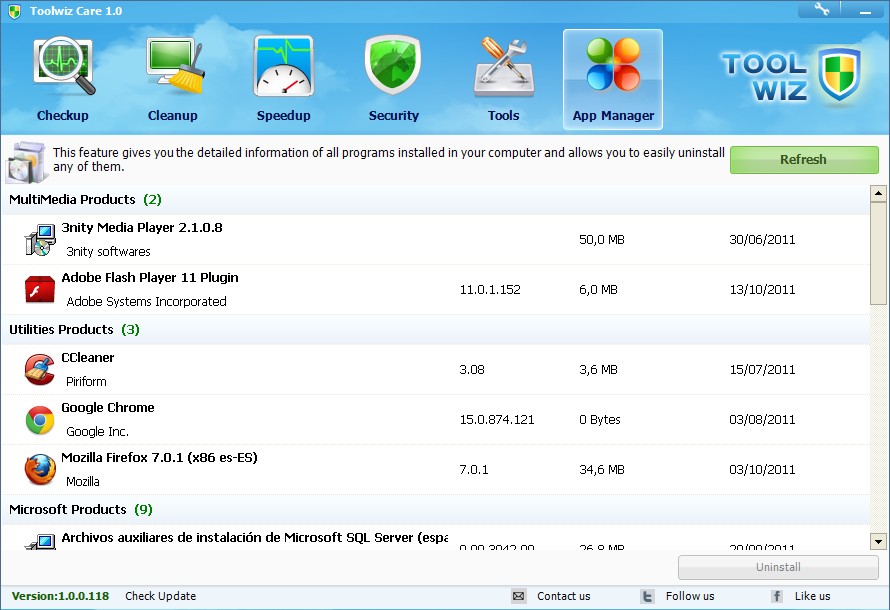Viewport: 890px width, 610px height.
Task: Click the date 30/06/2011
Action: (x=762, y=239)
